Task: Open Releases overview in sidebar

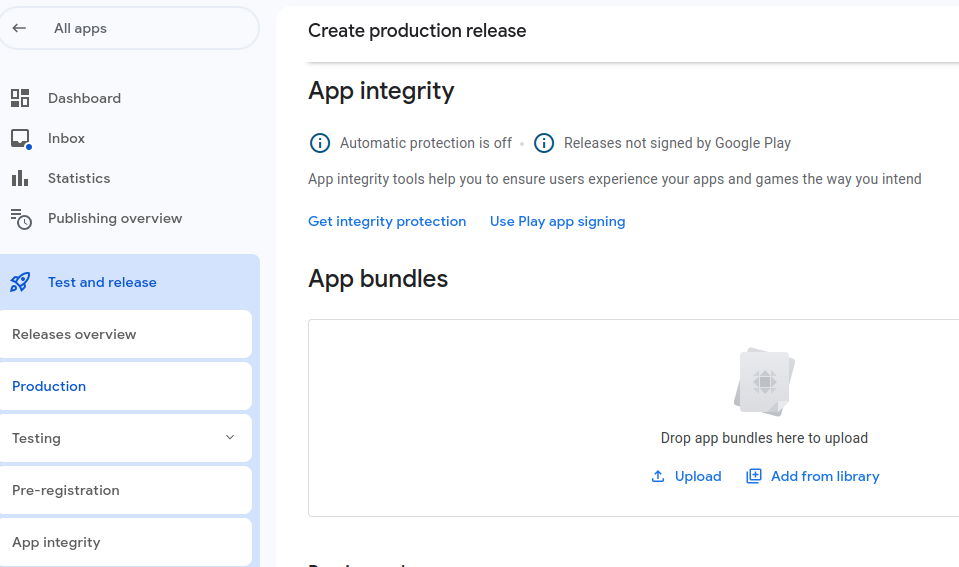Action: pyautogui.click(x=74, y=334)
